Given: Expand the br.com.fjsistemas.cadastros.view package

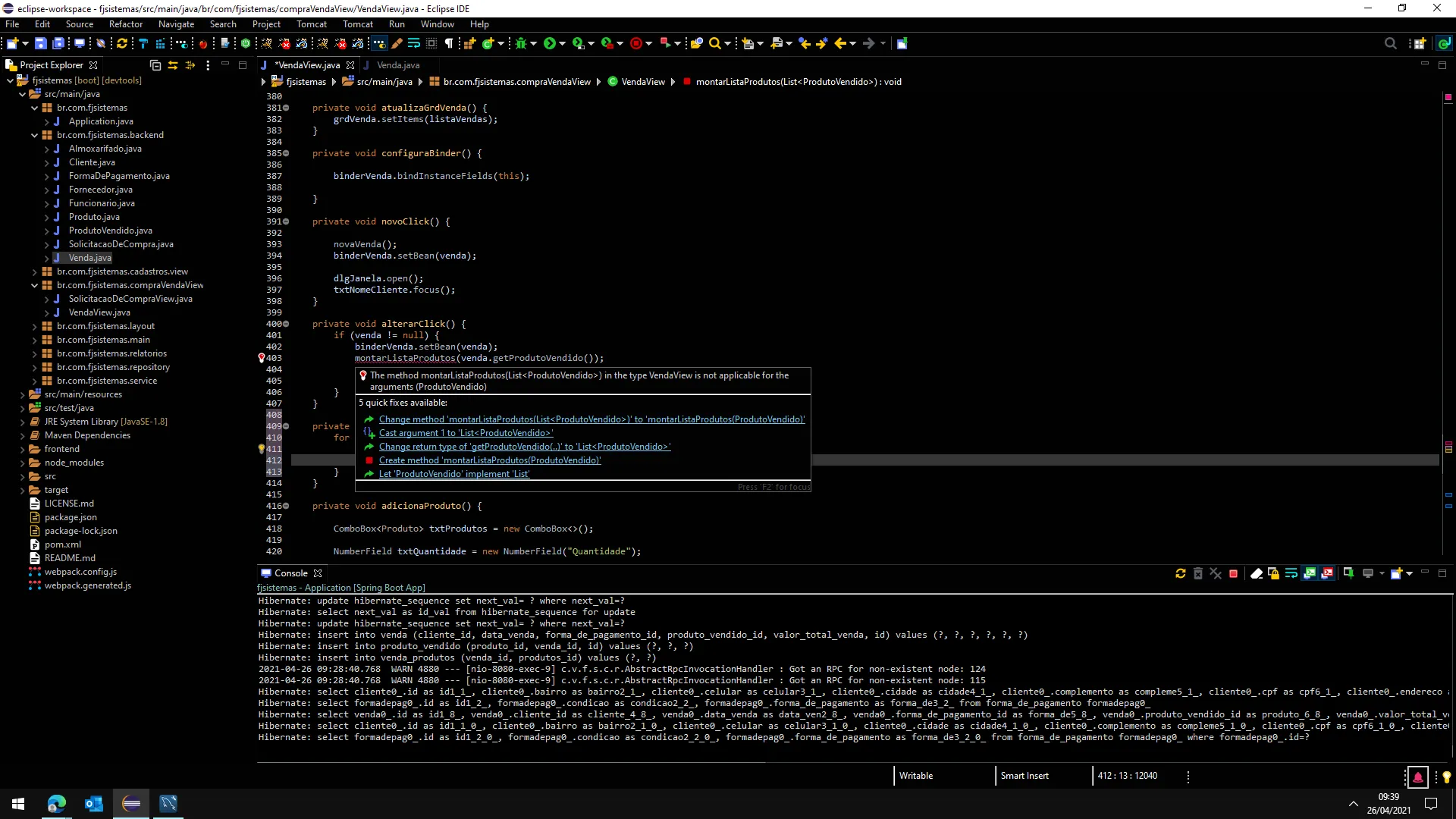Looking at the screenshot, I should click(34, 271).
